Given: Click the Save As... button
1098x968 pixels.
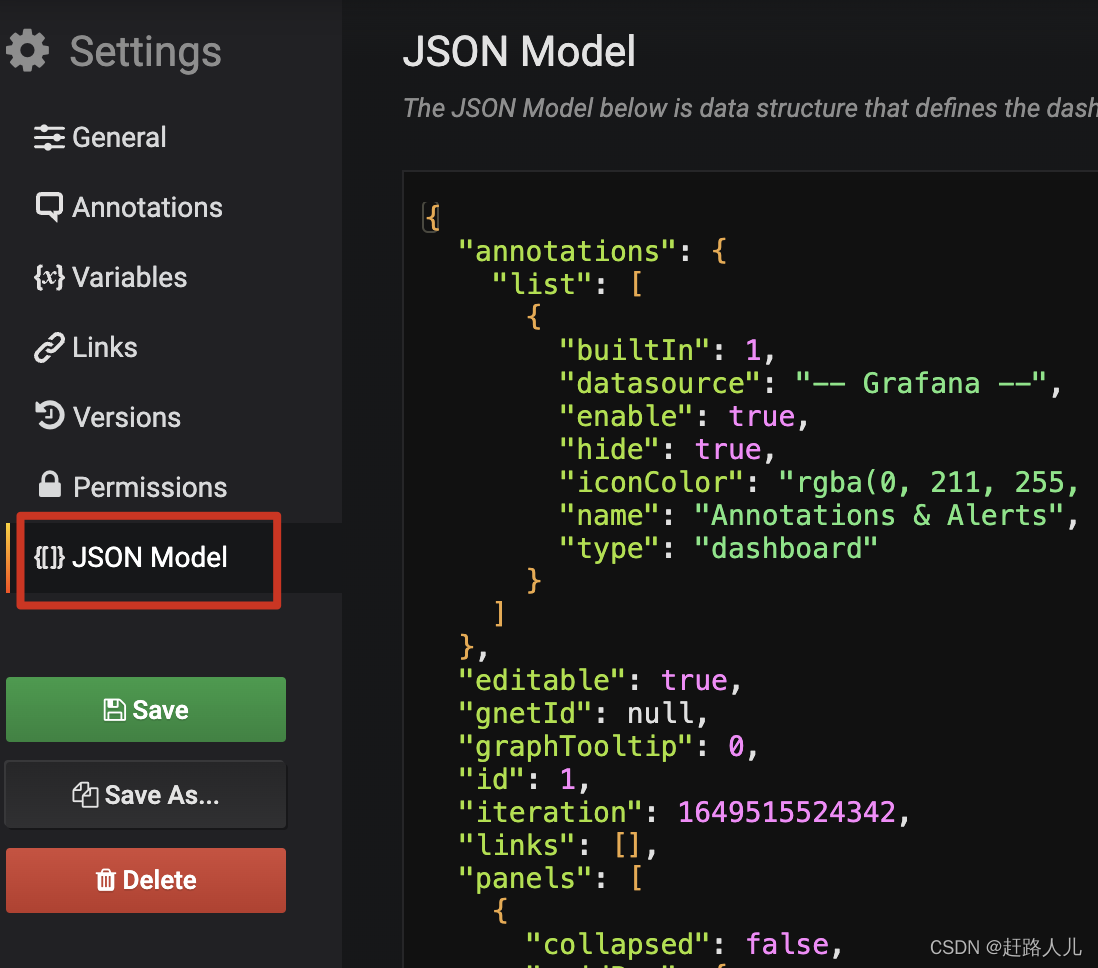Looking at the screenshot, I should point(146,795).
